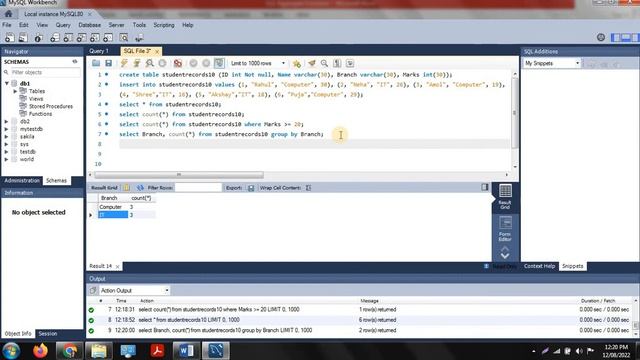Image resolution: width=640 pixels, height=360 pixels.
Task: Select the Computer cell in the result grid
Action: point(113,207)
